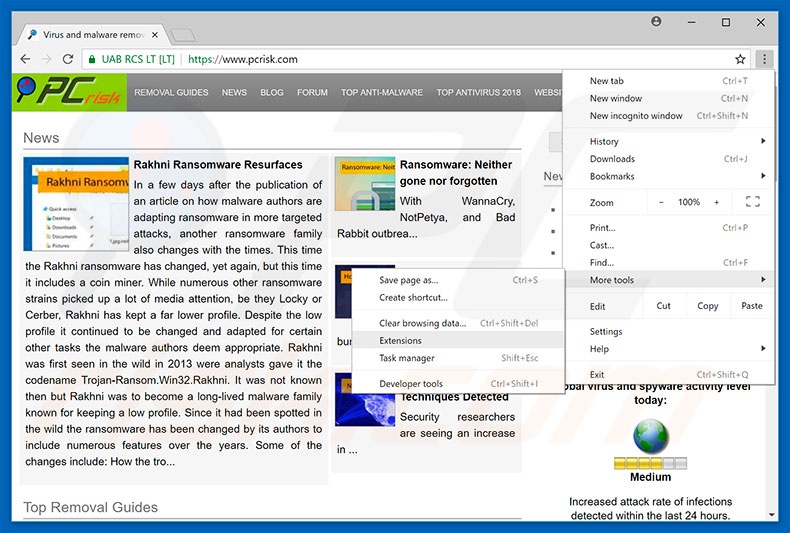
Task: Click the Paste button in Edit row
Action: click(x=752, y=306)
